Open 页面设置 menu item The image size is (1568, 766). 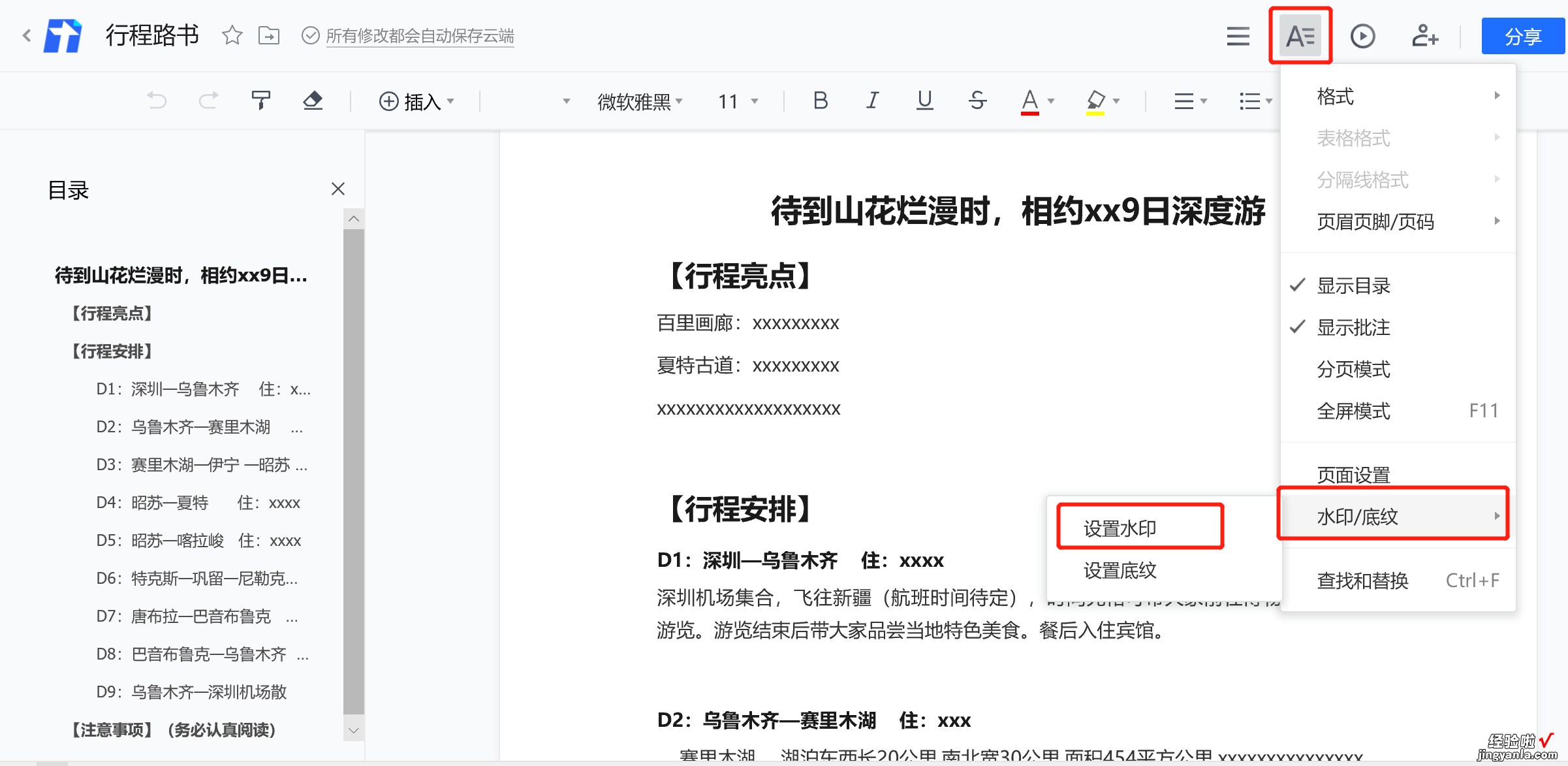1398,474
